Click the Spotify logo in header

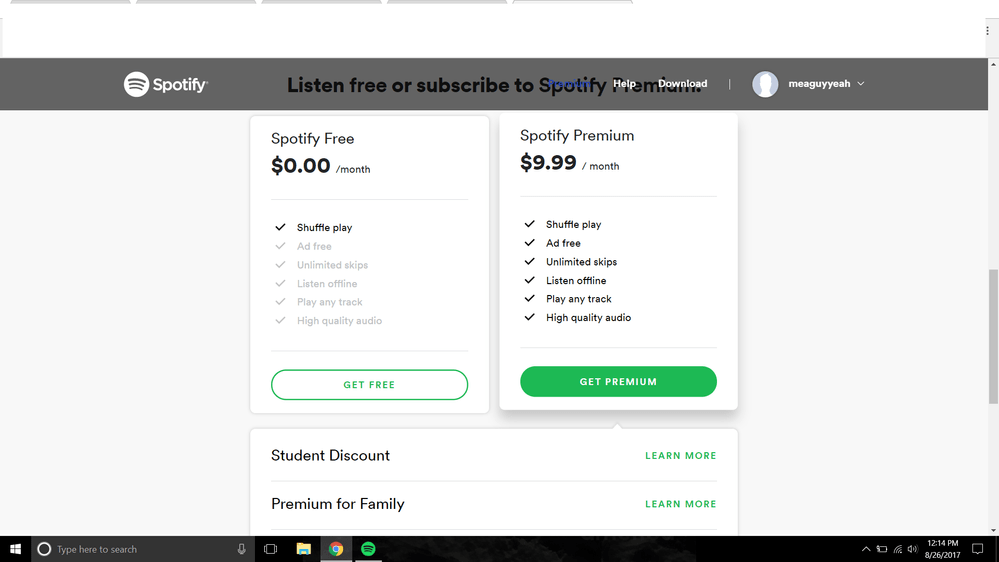165,85
